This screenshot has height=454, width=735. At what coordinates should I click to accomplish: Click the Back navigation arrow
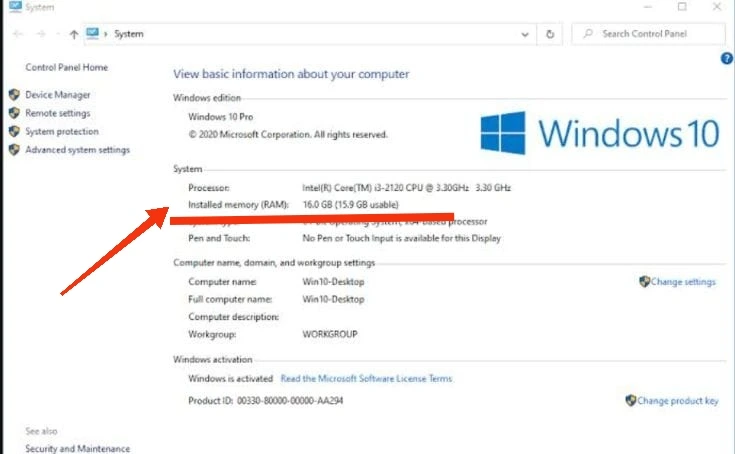click(18, 34)
